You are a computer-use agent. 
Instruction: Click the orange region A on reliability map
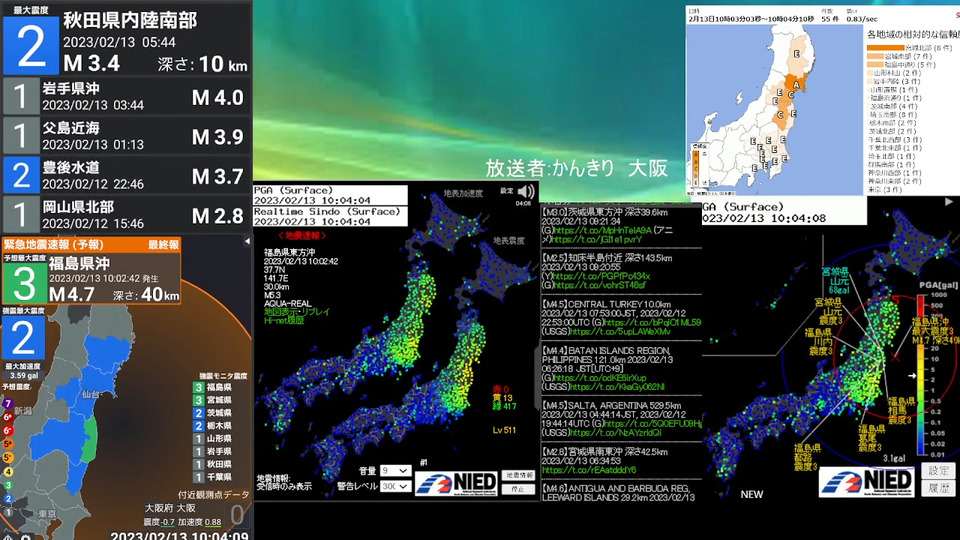pyautogui.click(x=795, y=84)
